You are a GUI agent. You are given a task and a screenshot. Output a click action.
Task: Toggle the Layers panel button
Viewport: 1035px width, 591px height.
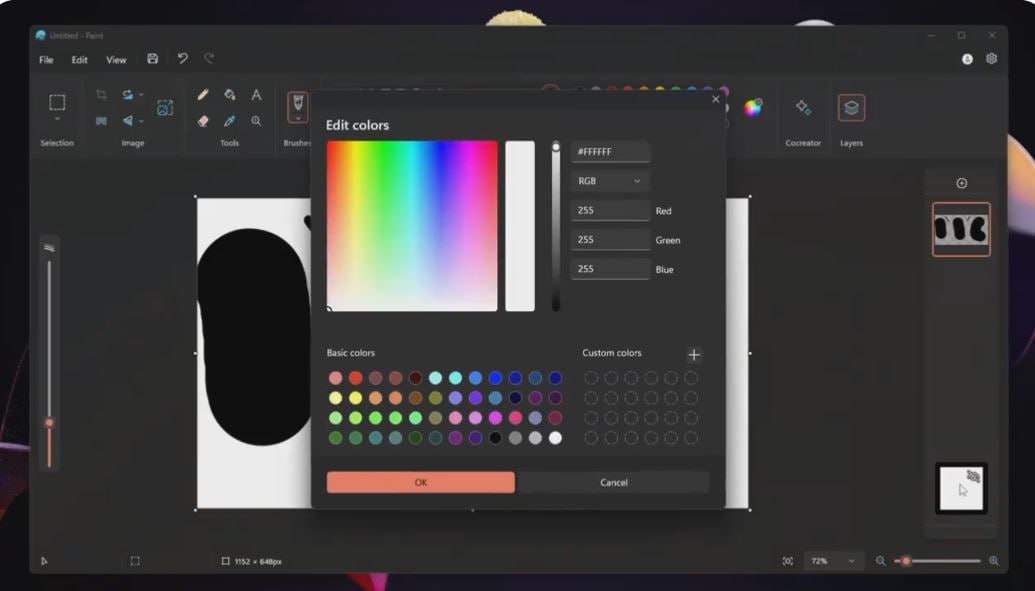[851, 108]
